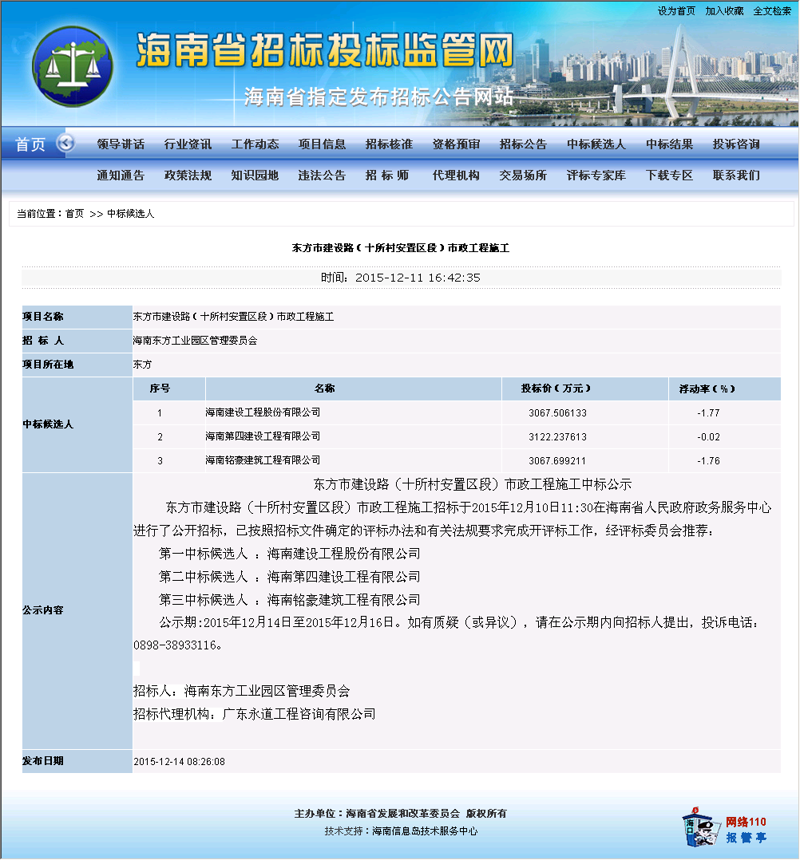Go to 投诉咨询 page
Screen dimensions: 800x860
pyautogui.click(x=736, y=144)
